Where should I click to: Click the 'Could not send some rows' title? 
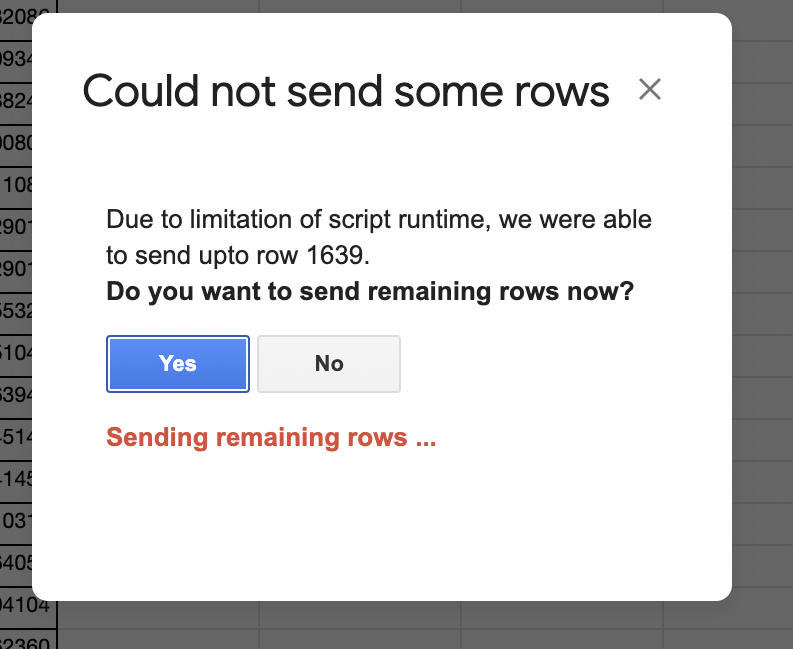pyautogui.click(x=346, y=92)
